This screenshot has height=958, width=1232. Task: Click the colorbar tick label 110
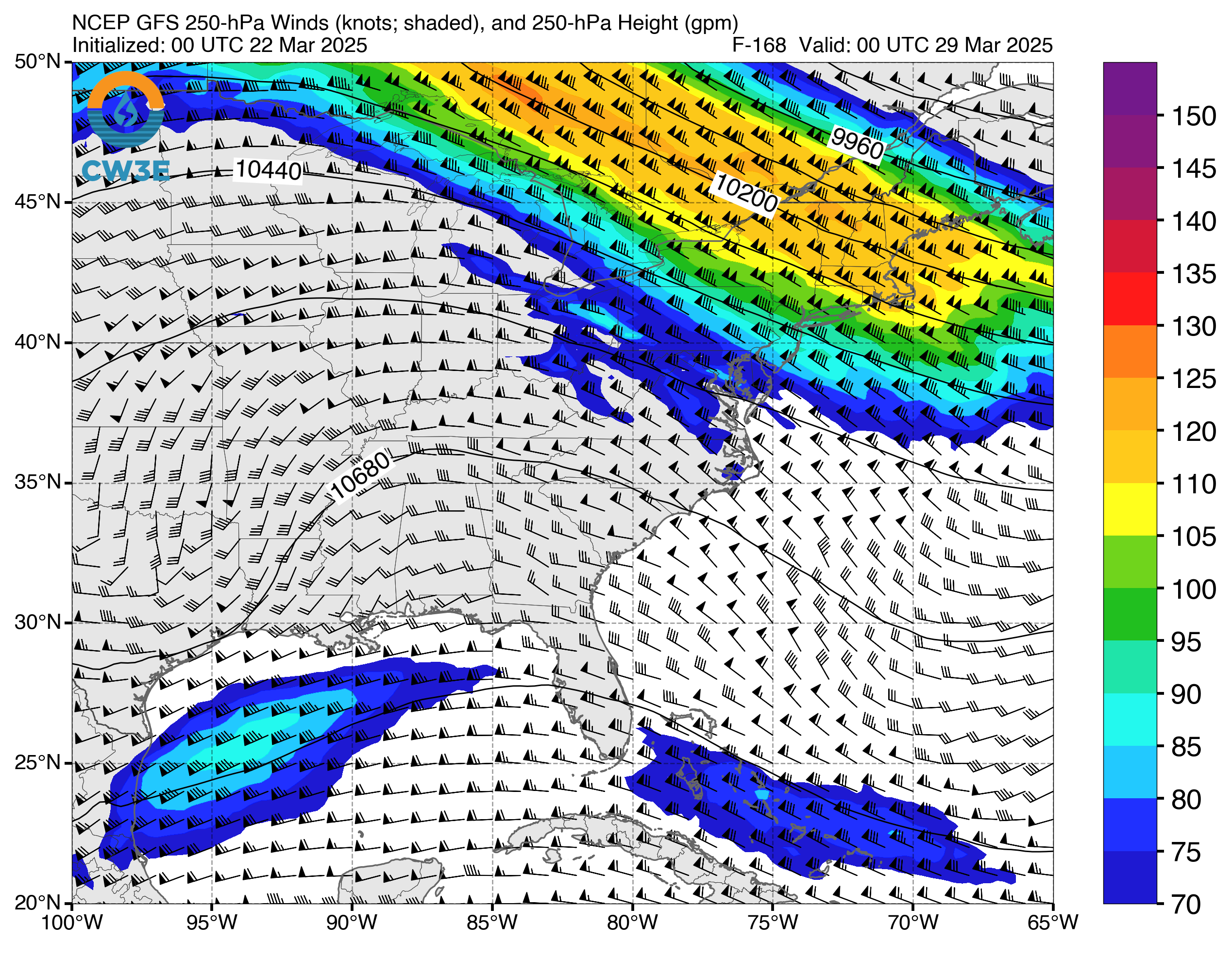[x=1194, y=484]
